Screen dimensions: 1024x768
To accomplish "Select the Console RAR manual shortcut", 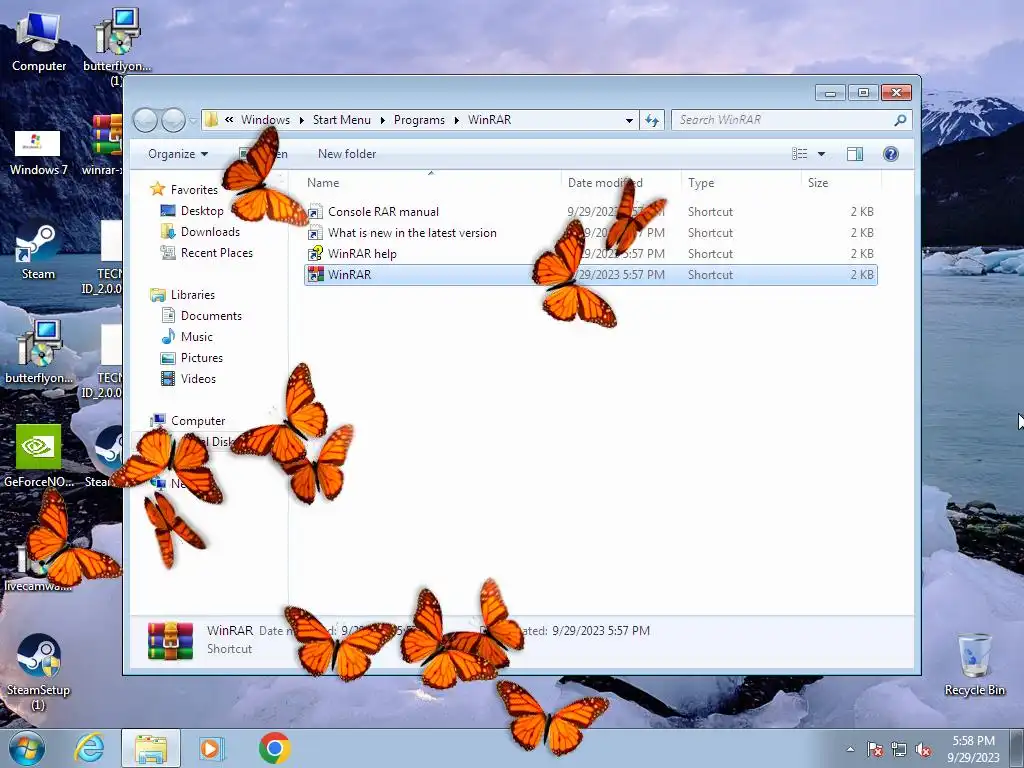I will [x=591, y=212].
